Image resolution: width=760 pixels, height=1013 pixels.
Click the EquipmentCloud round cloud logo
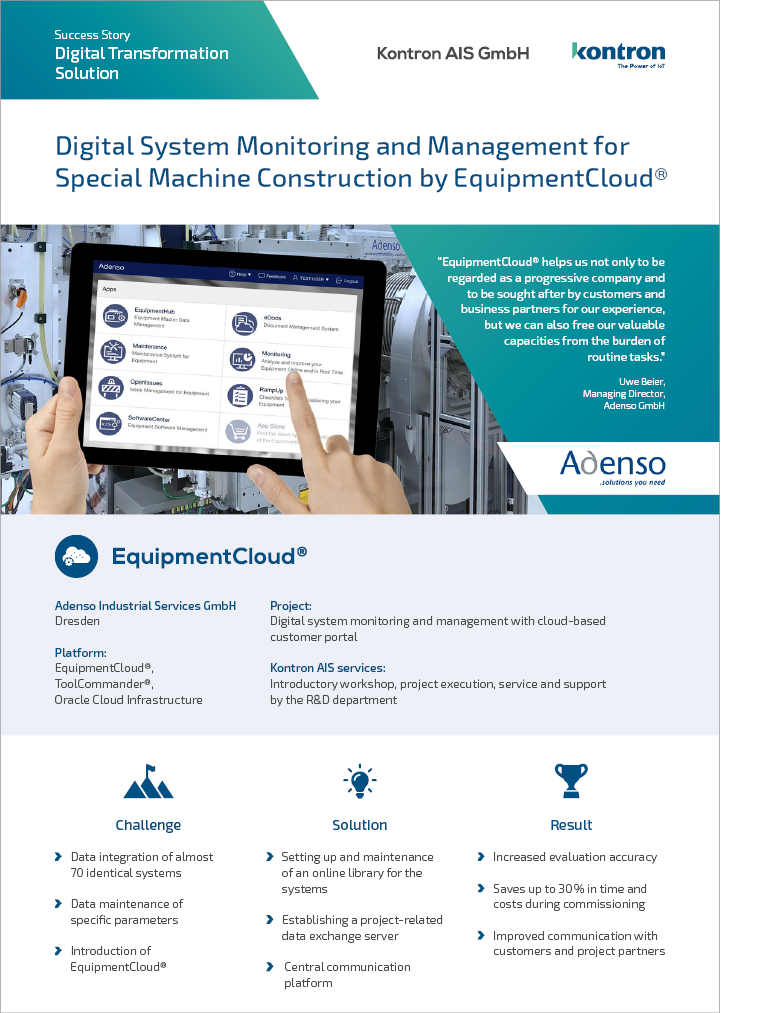point(76,556)
